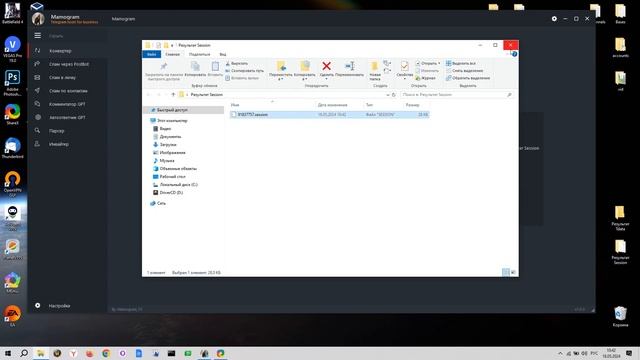Click Скопировать путь in the ribbon
The width and height of the screenshot is (640, 360).
[x=244, y=71]
